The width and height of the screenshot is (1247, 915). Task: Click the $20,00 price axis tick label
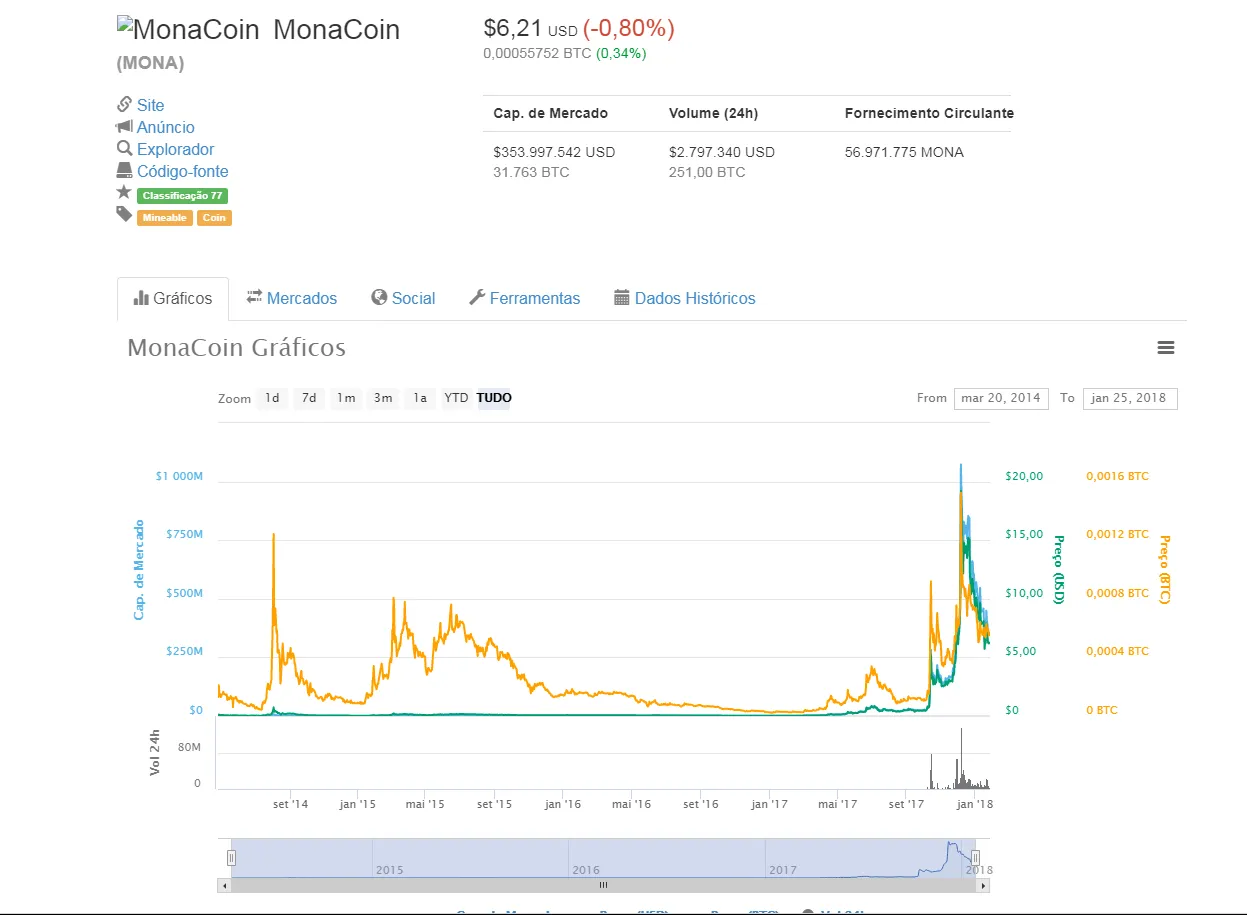click(x=1024, y=476)
